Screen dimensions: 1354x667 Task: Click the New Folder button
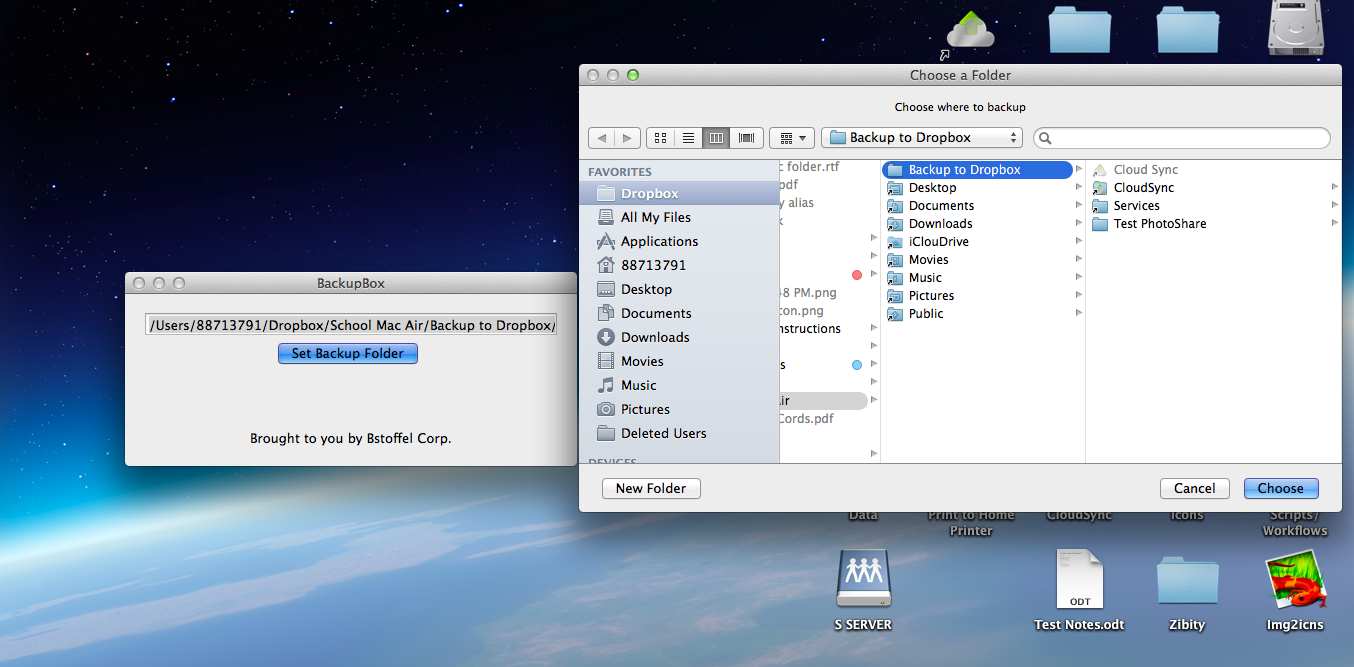[x=651, y=488]
